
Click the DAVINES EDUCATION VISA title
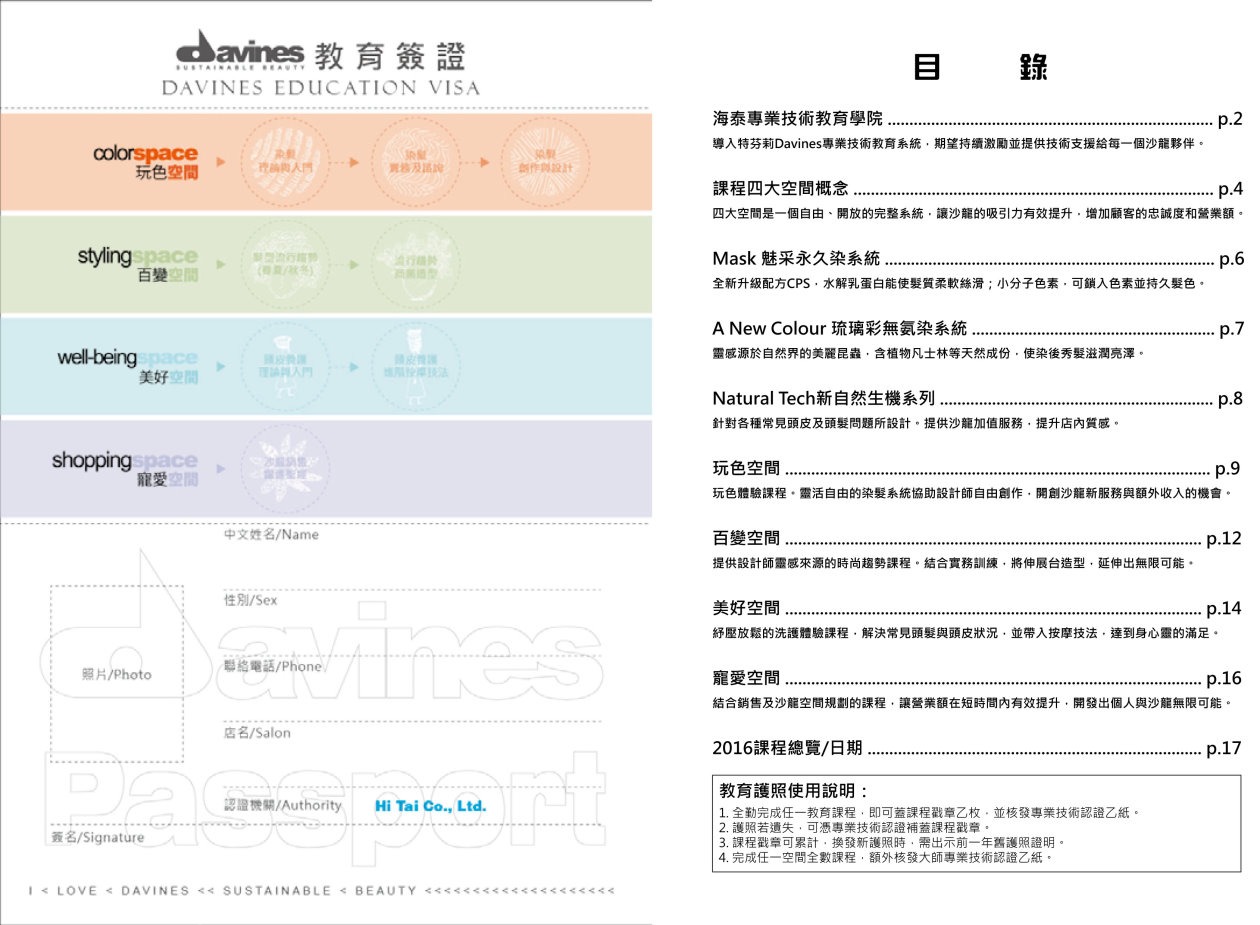pos(321,87)
